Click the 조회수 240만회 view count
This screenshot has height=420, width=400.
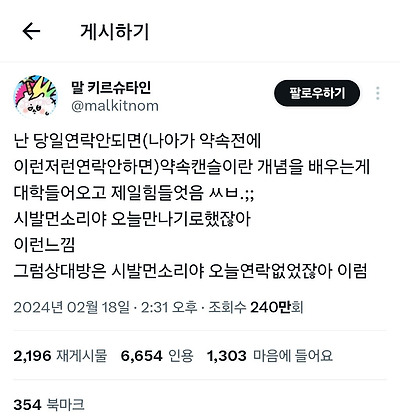coord(256,307)
